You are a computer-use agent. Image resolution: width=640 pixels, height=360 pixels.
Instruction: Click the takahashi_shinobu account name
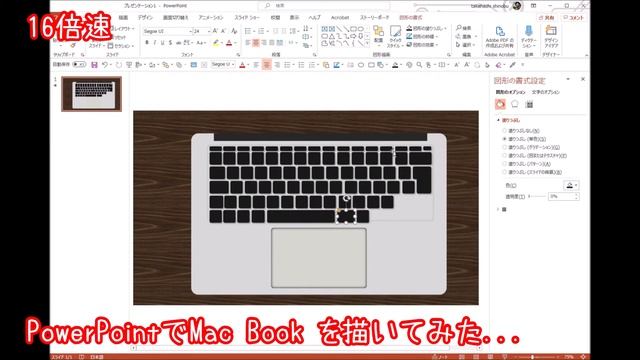489,6
